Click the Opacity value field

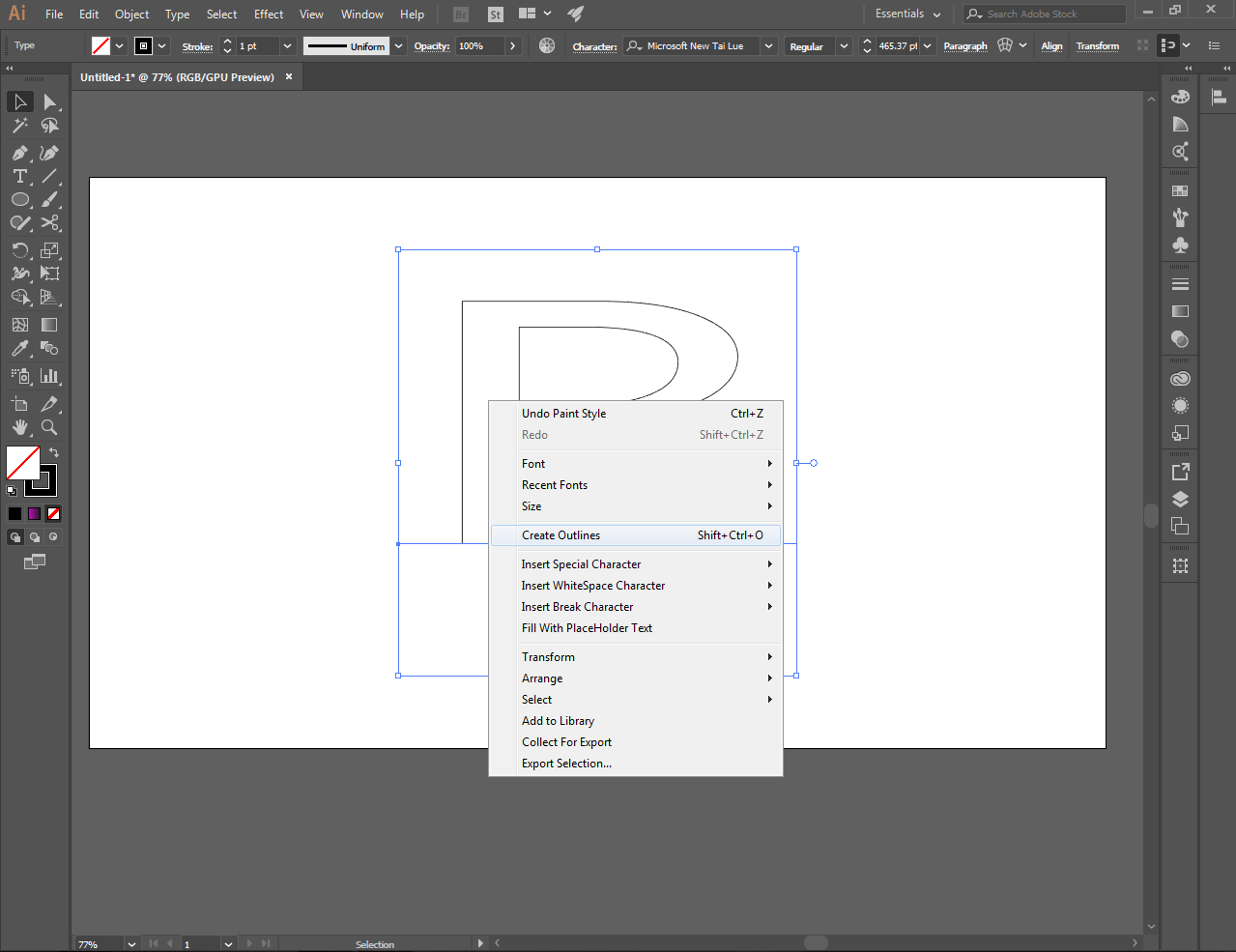479,45
